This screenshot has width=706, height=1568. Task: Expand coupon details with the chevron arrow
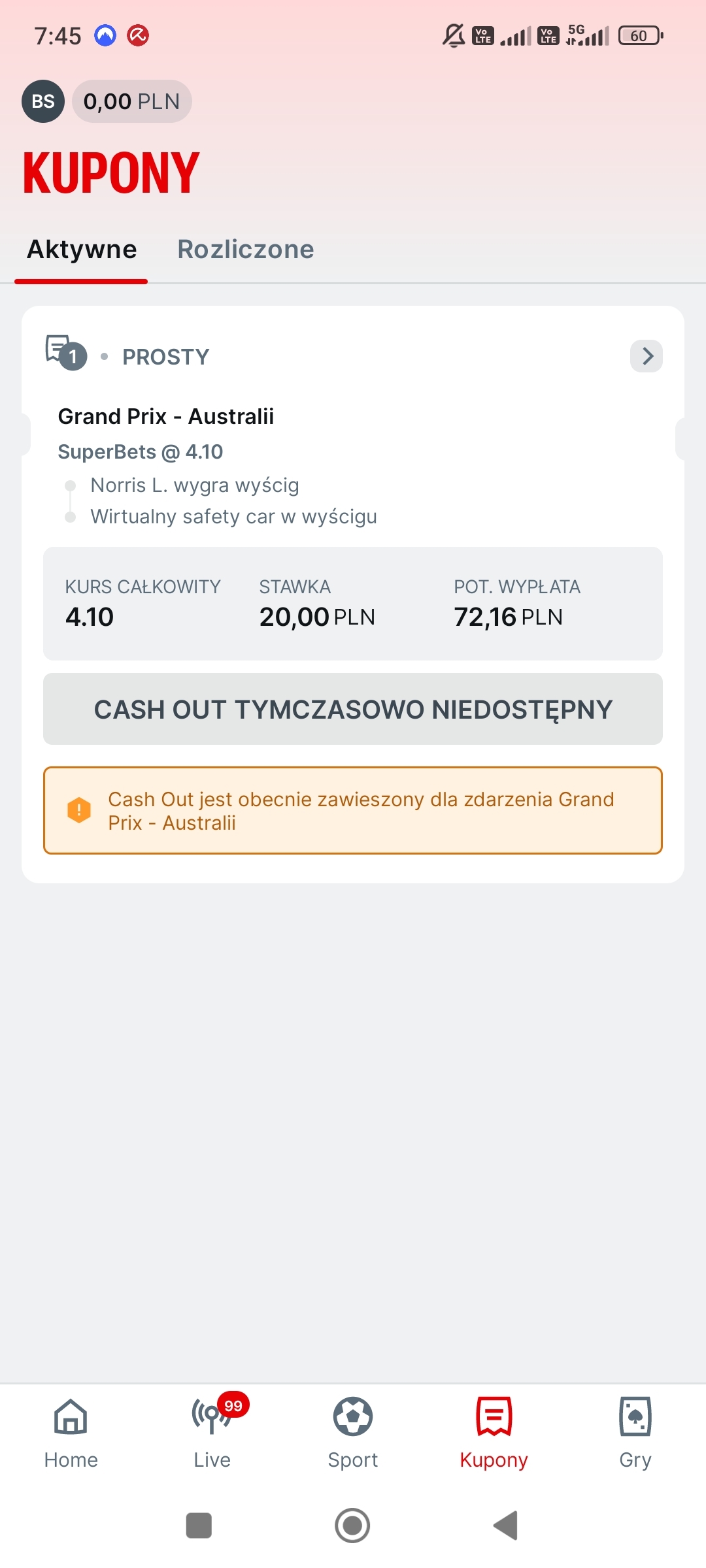click(647, 356)
